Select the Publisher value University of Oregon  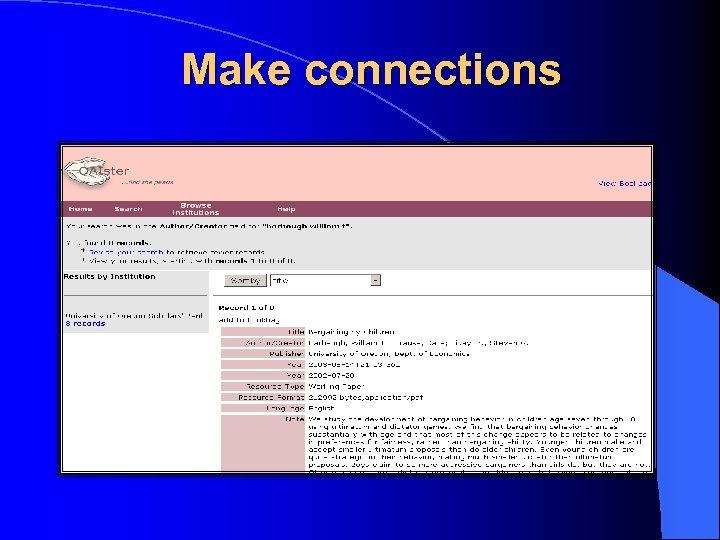389,354
